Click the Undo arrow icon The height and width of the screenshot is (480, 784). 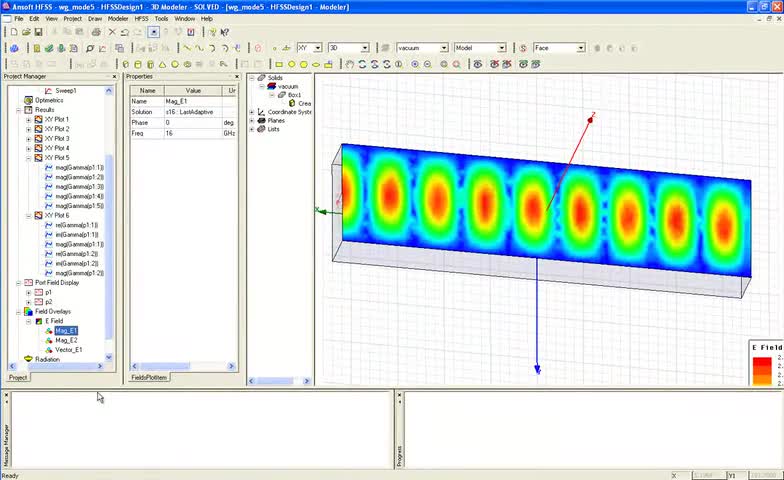pos(124,32)
